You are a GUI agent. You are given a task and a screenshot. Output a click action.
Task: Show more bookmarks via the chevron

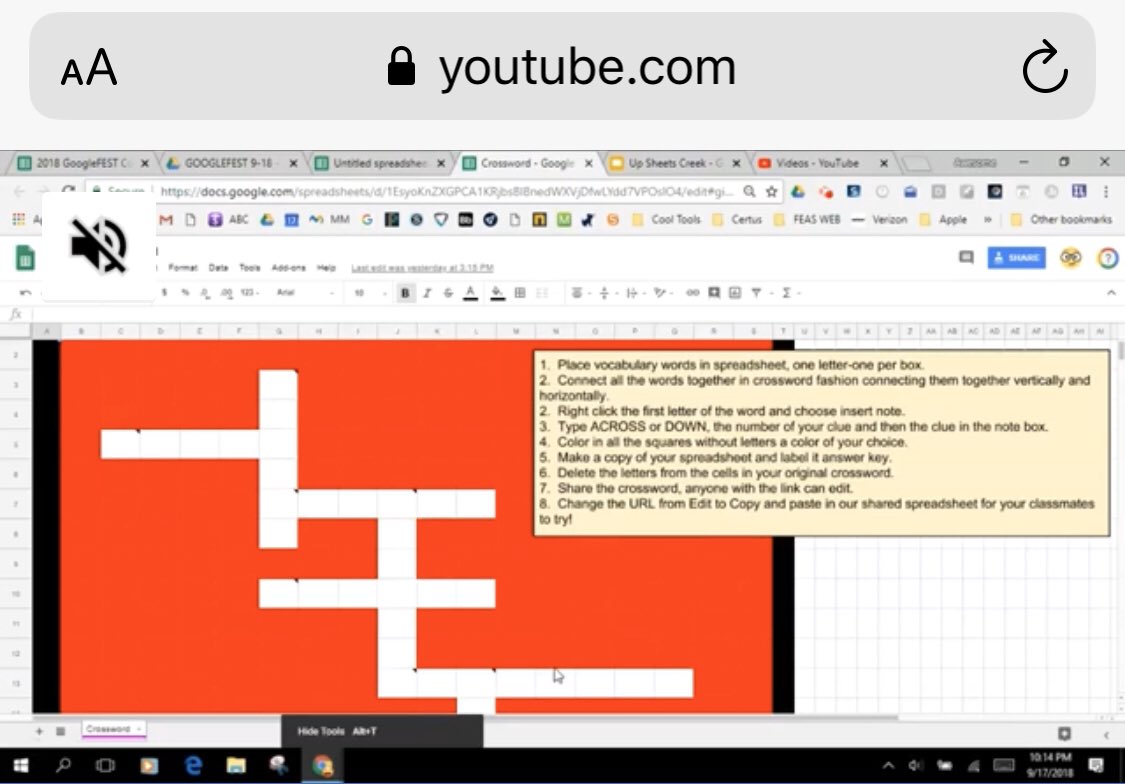988,219
